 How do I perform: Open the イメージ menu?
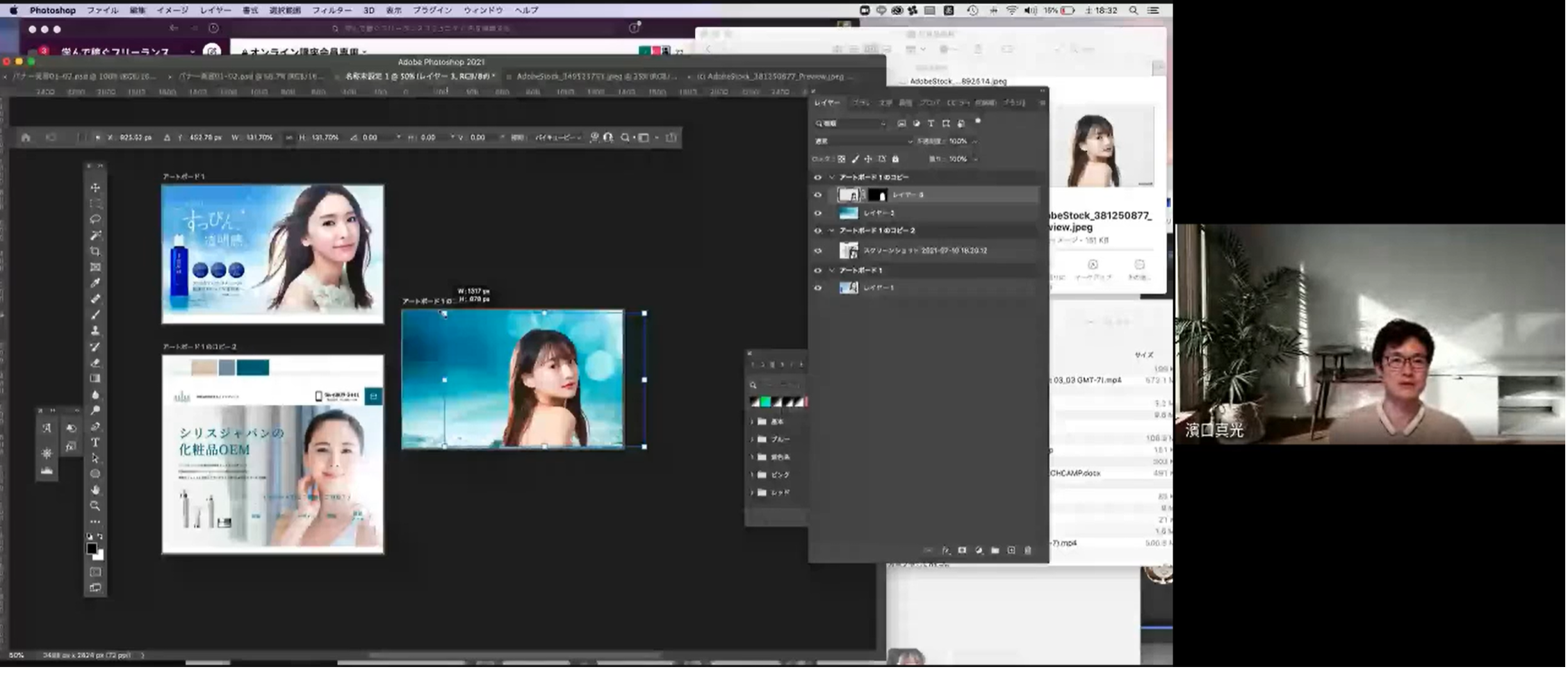172,10
